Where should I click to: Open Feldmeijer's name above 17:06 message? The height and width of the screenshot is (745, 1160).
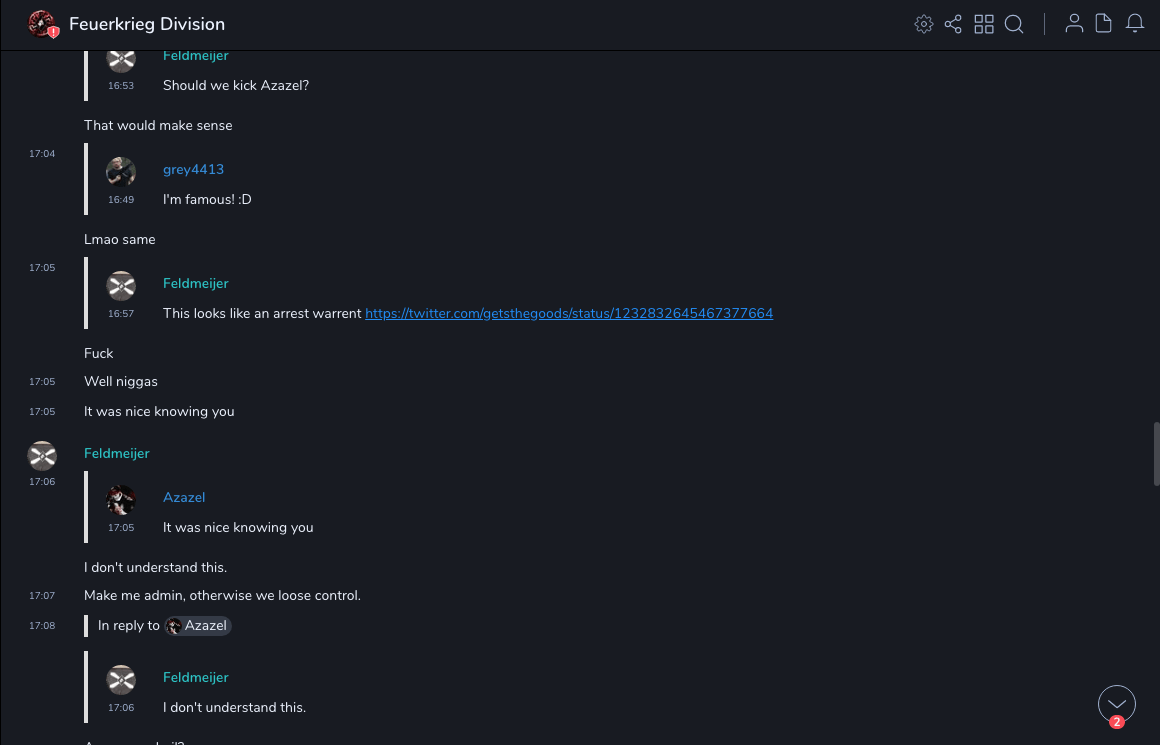point(117,453)
